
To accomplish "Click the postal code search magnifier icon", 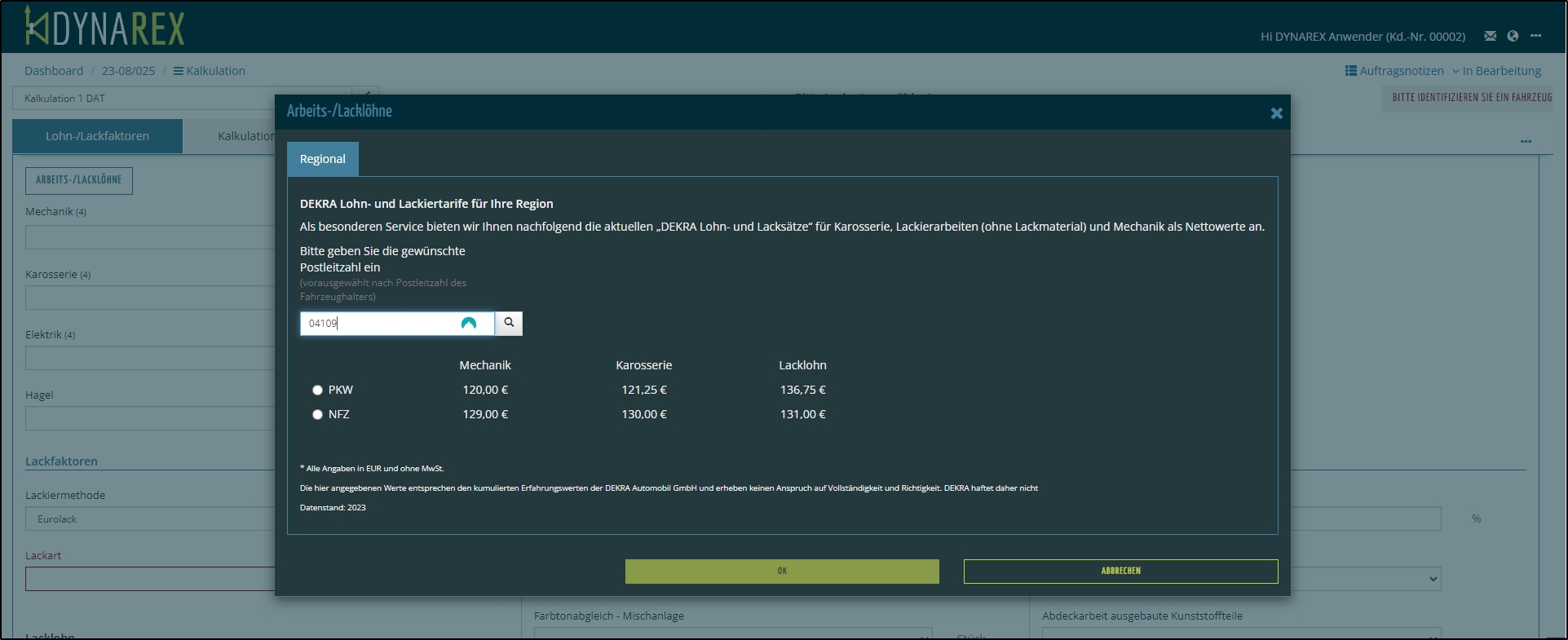I will pos(509,323).
